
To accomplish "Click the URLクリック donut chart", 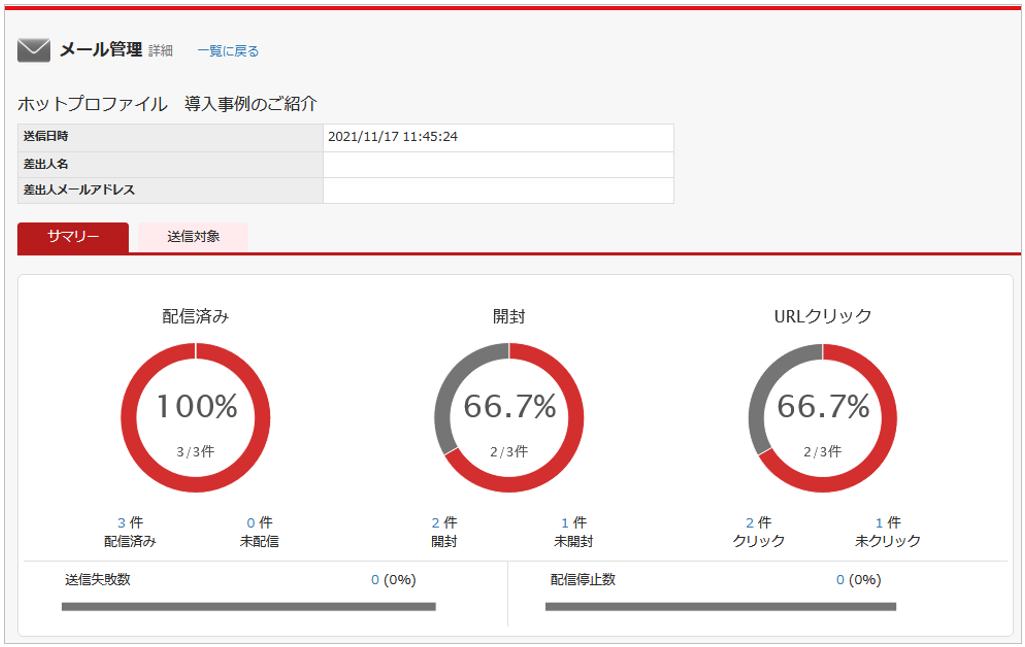I will coord(822,417).
